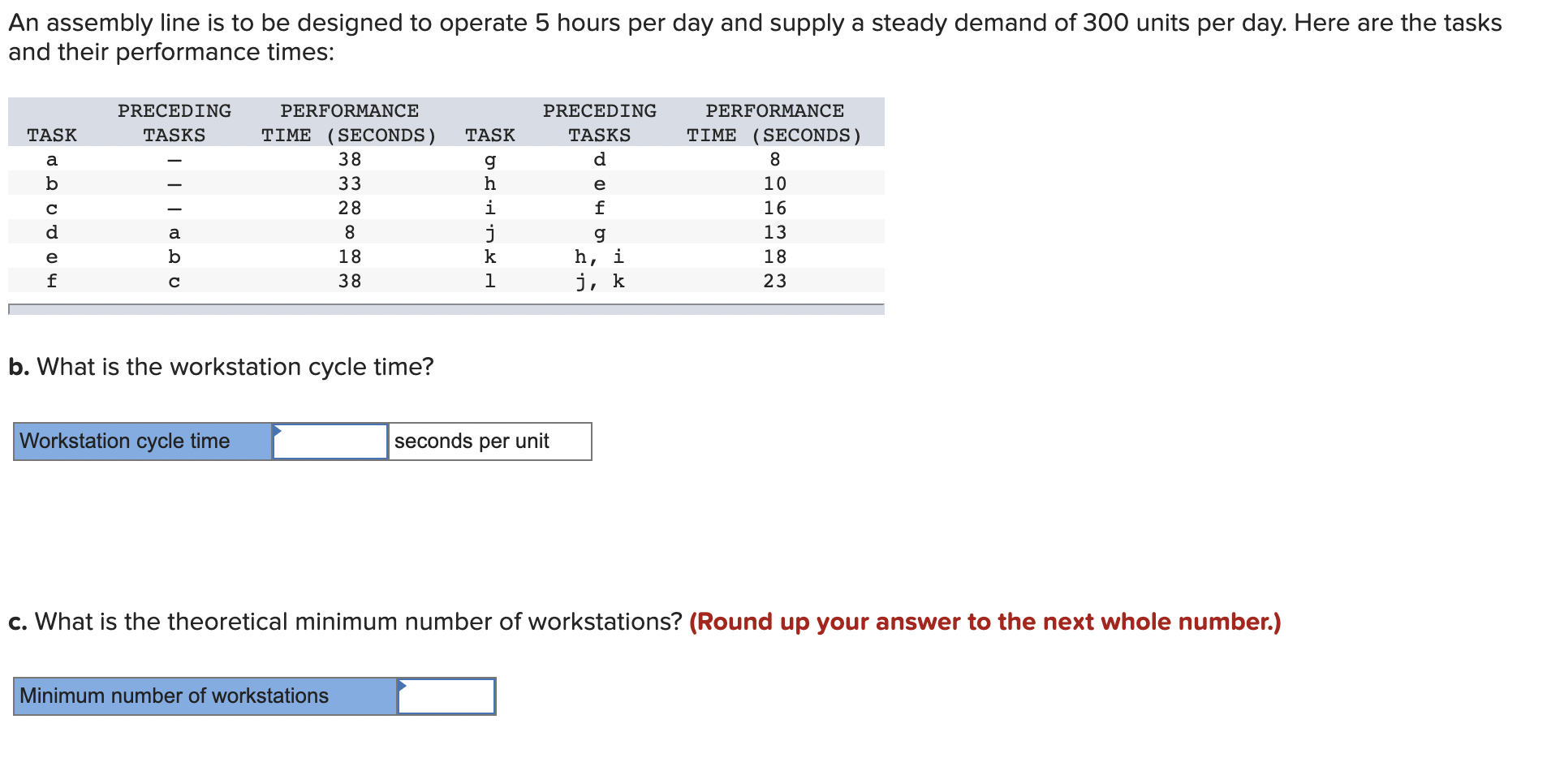
Task: Select the PERFORMANCE TIME (SECONDS) header
Action: point(349,123)
